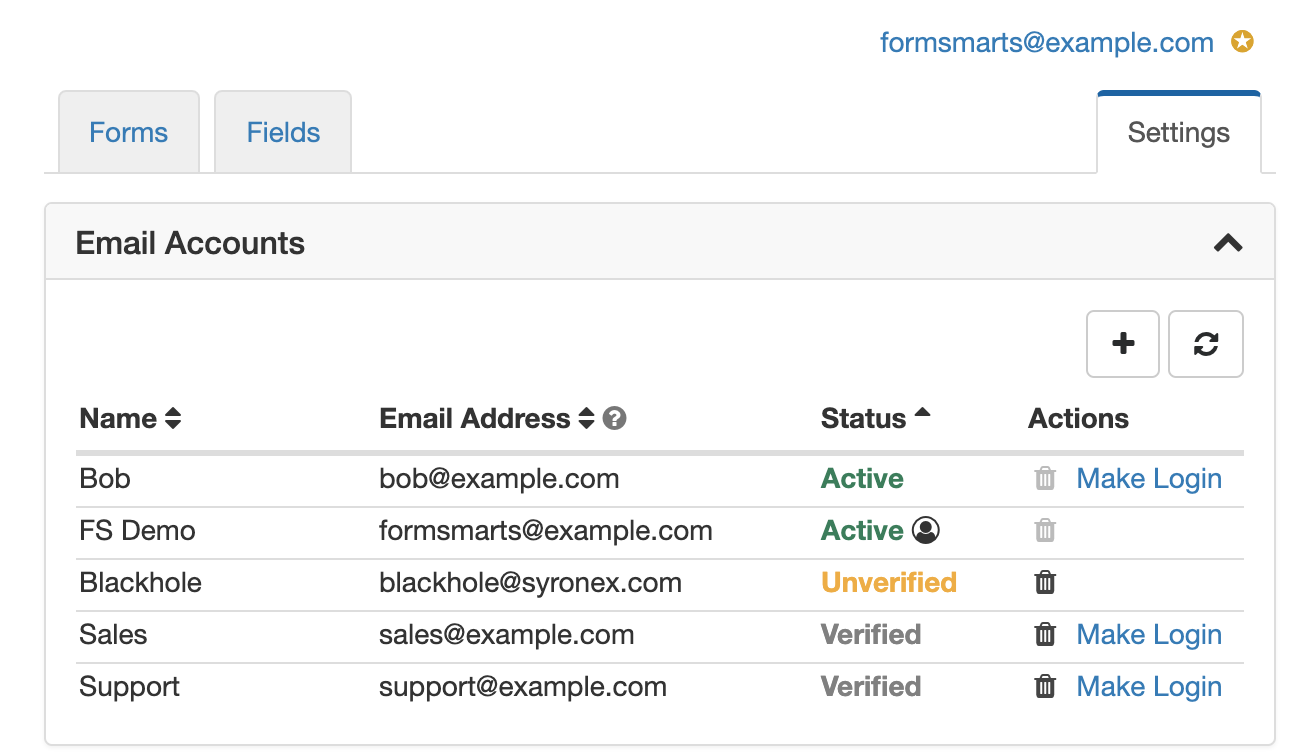Image resolution: width=1316 pixels, height=754 pixels.
Task: Sort the table by Name column
Action: (x=173, y=419)
